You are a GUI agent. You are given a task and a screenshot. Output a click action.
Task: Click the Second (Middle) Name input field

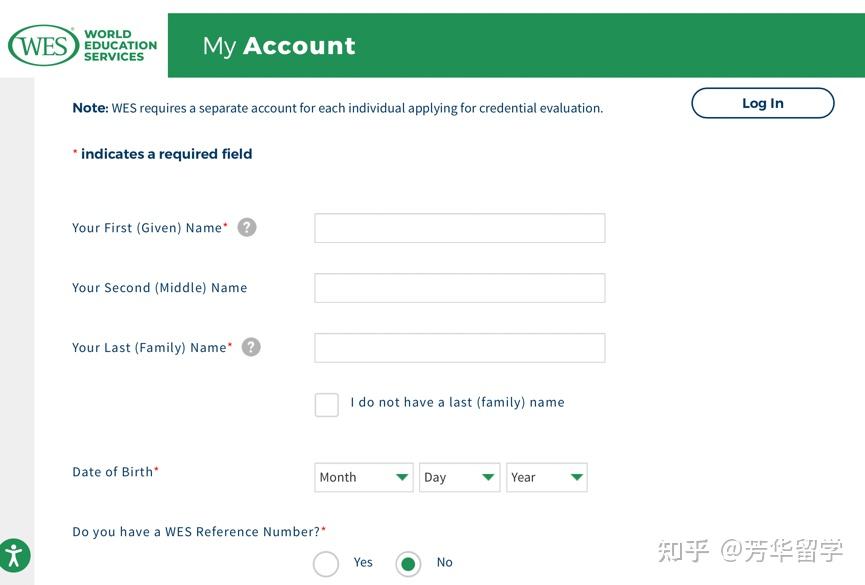pos(459,287)
